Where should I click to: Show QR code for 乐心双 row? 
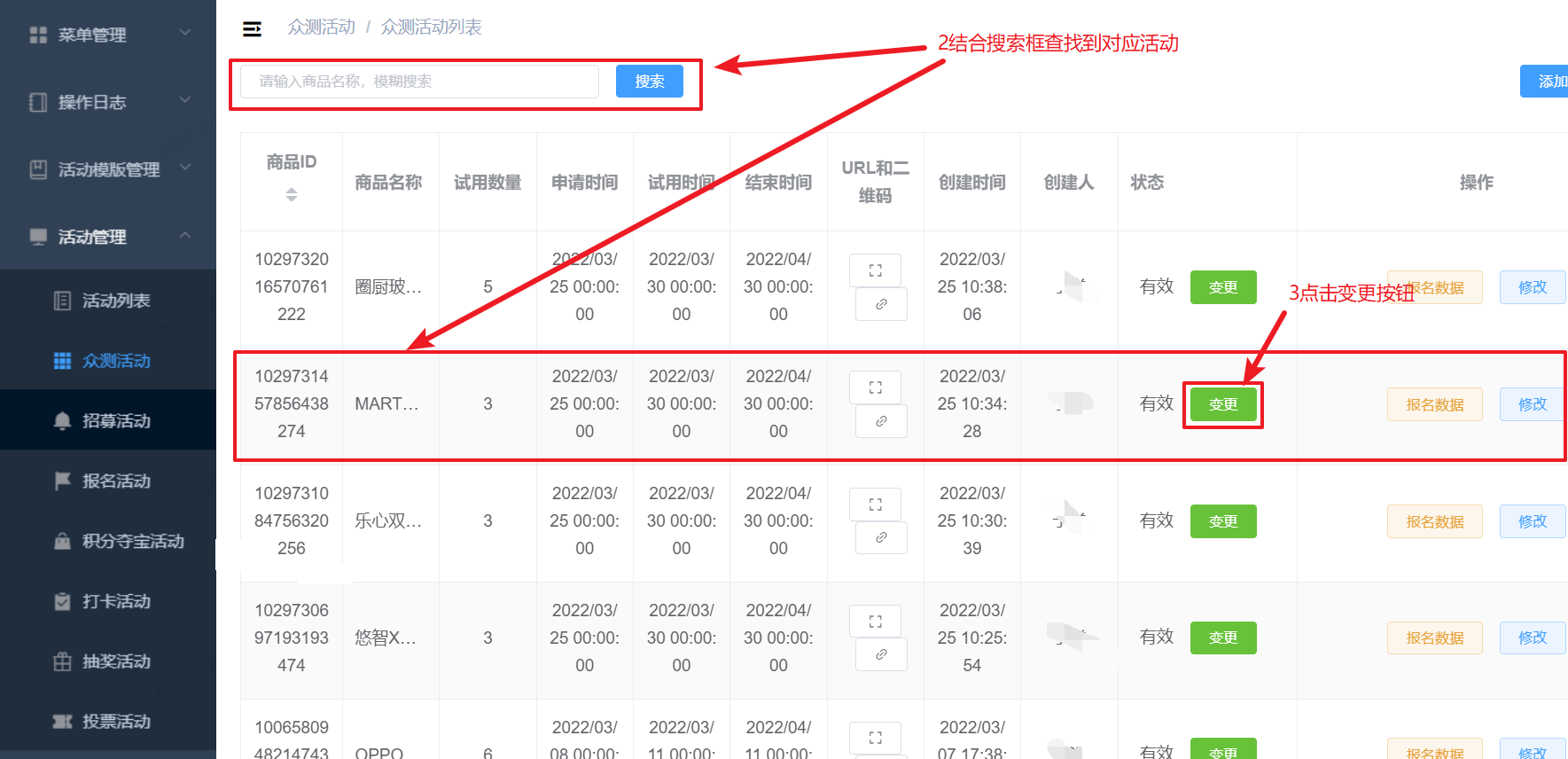(876, 505)
